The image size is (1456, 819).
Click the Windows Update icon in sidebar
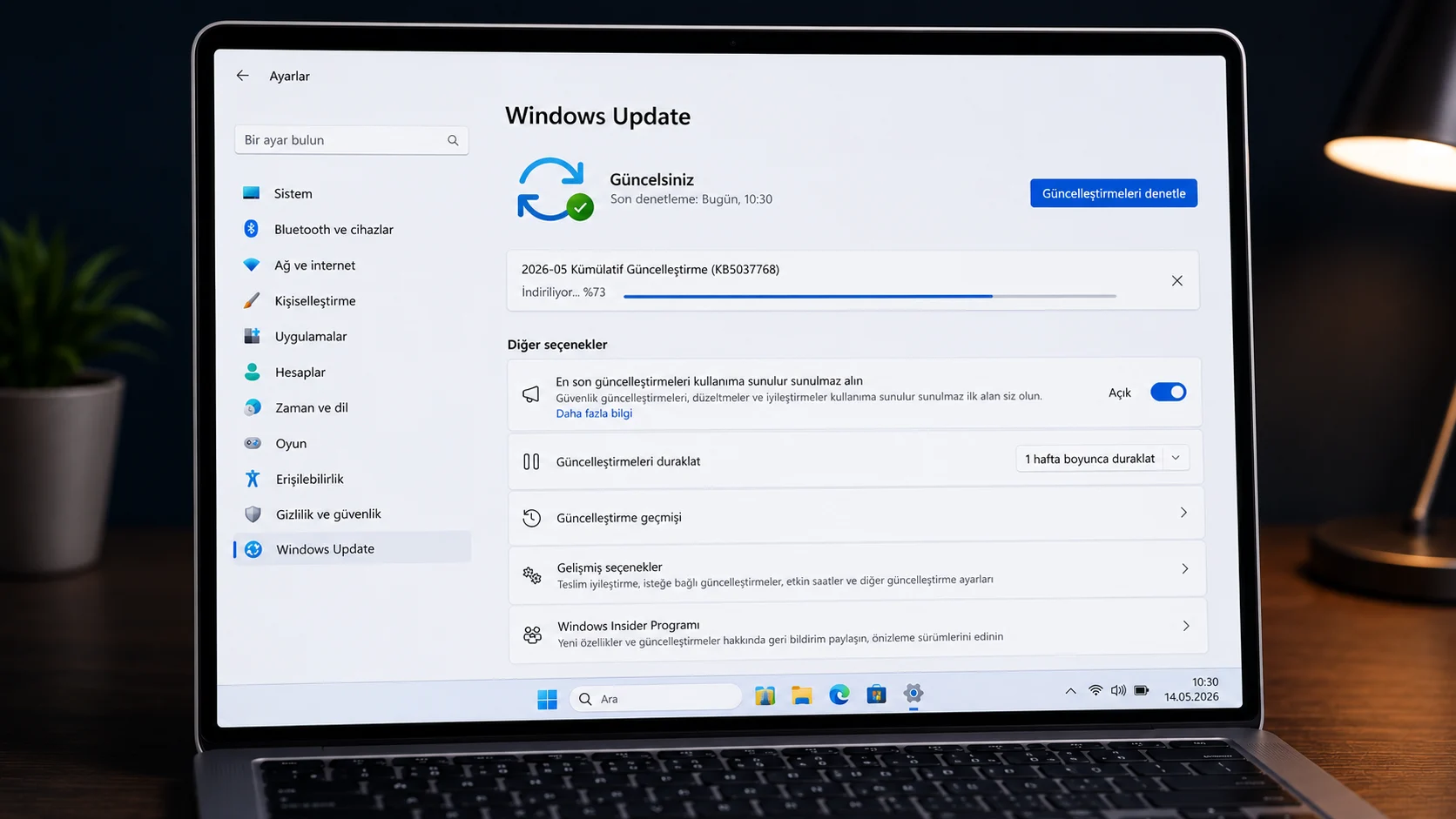pos(253,549)
